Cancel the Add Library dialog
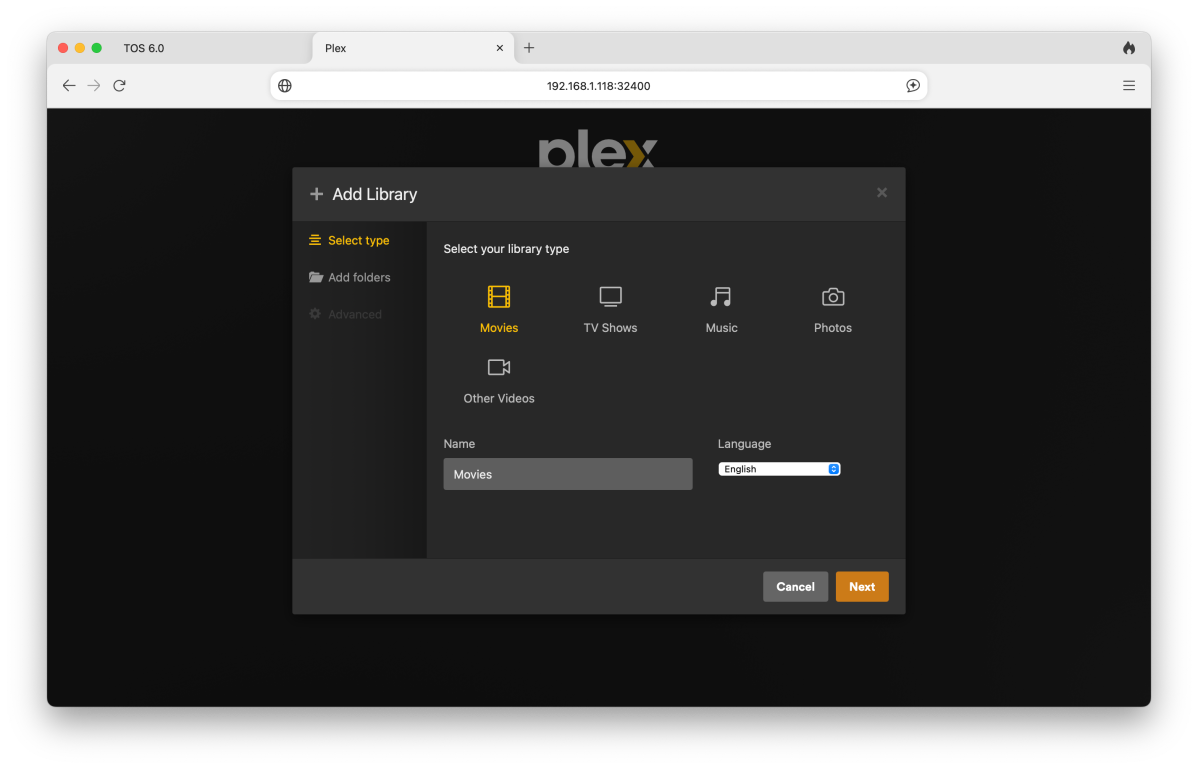 click(x=795, y=587)
